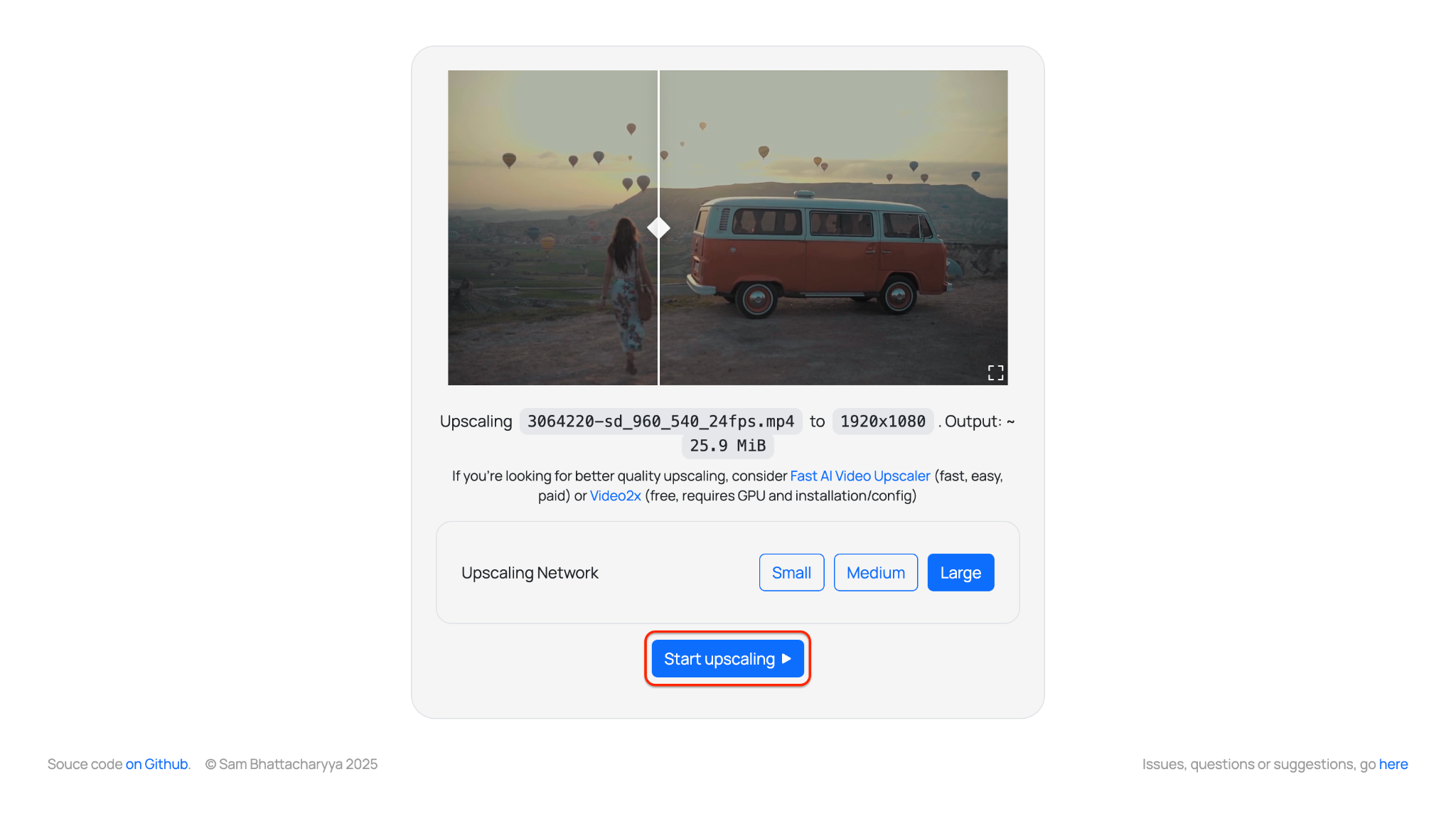The width and height of the screenshot is (1456, 821).
Task: Click the Upscaling Network panel label
Action: pyautogui.click(x=529, y=572)
